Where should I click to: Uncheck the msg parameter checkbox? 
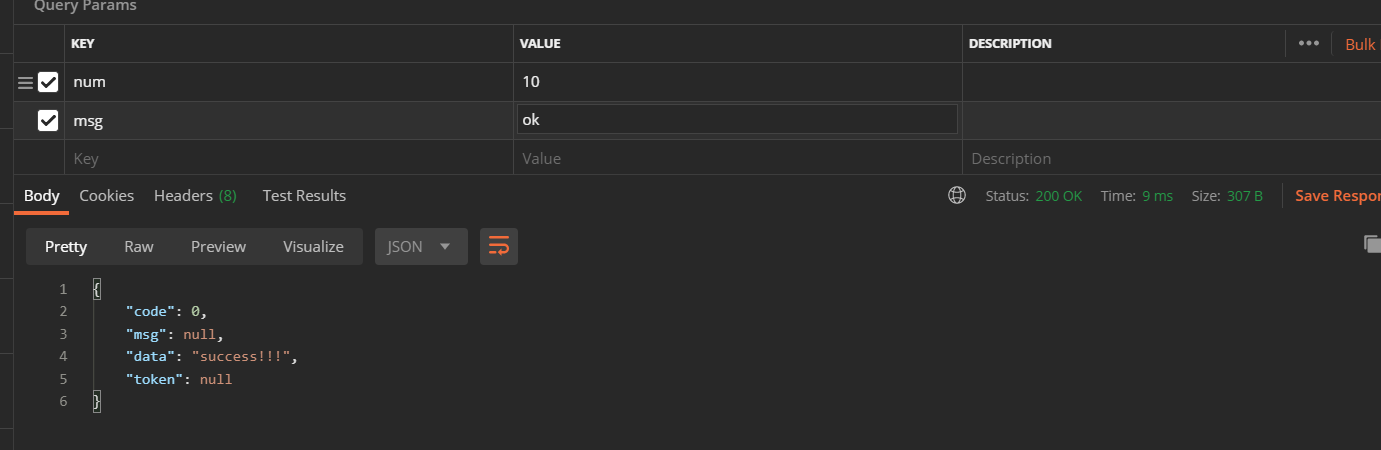tap(48, 121)
